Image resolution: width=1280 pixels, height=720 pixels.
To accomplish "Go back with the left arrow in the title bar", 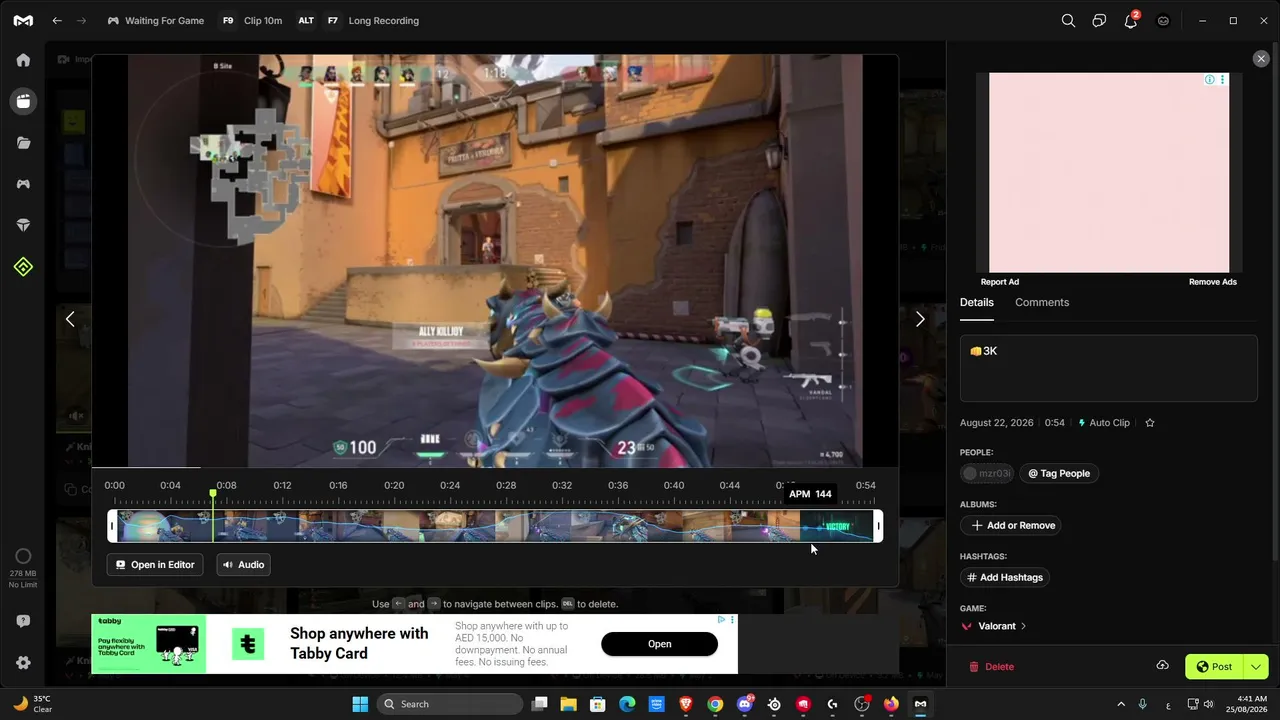I will point(57,20).
